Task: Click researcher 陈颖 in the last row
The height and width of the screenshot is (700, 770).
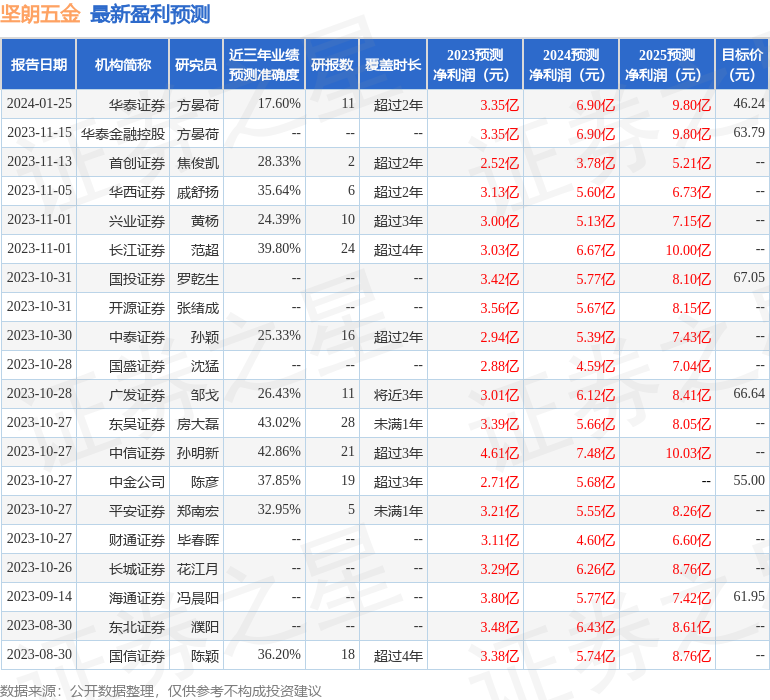Action: click(x=205, y=656)
